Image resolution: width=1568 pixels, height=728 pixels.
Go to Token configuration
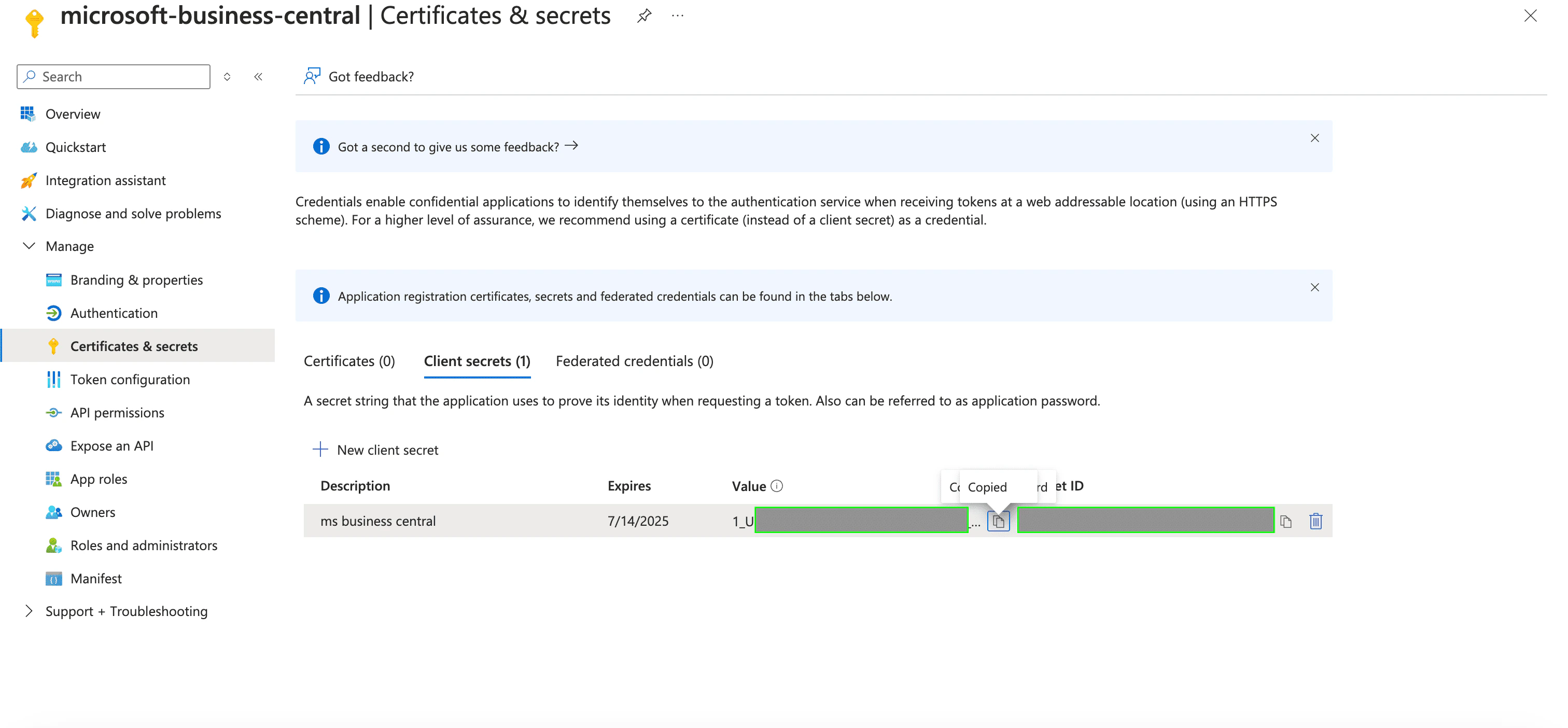pos(130,379)
